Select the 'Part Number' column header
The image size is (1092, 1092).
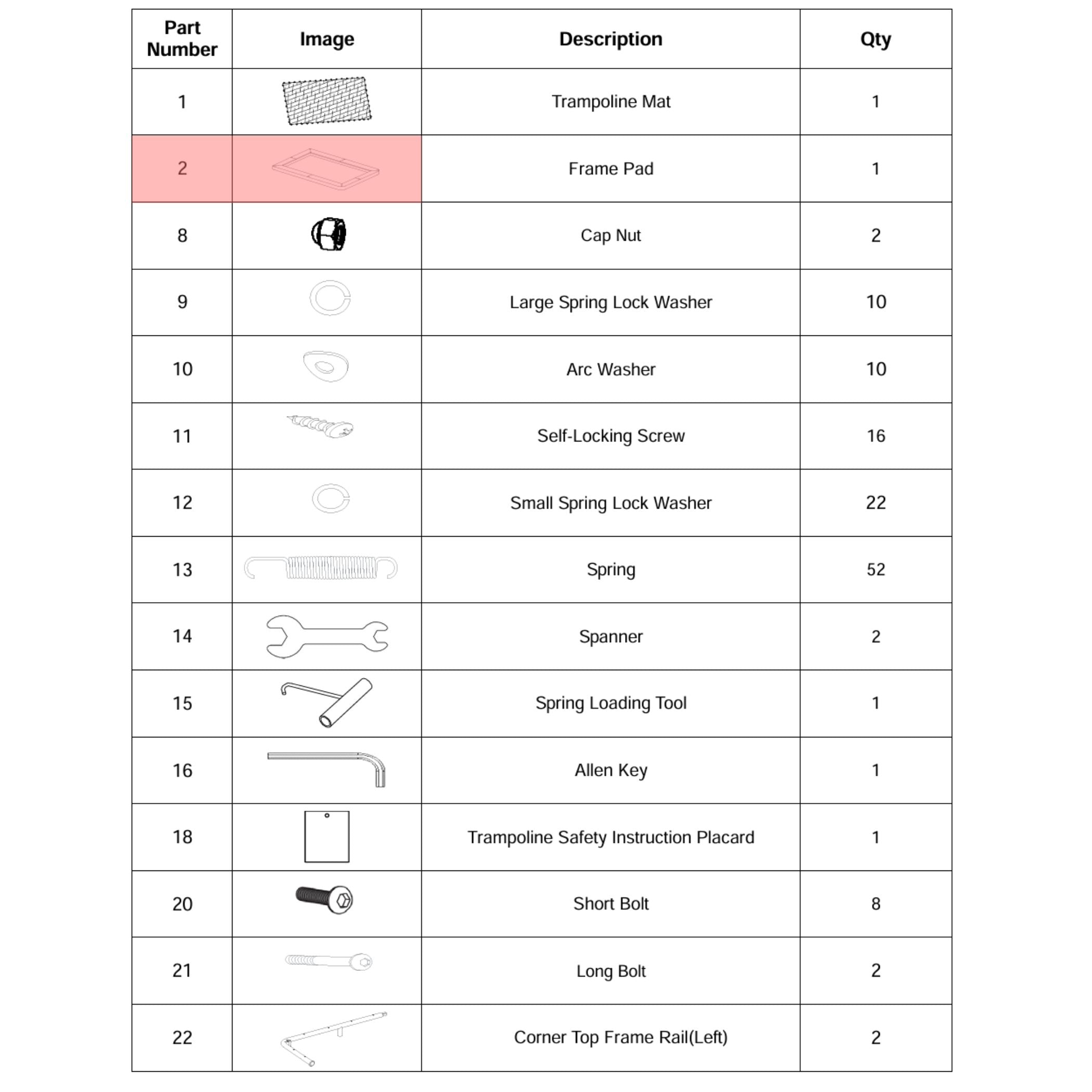pyautogui.click(x=182, y=39)
